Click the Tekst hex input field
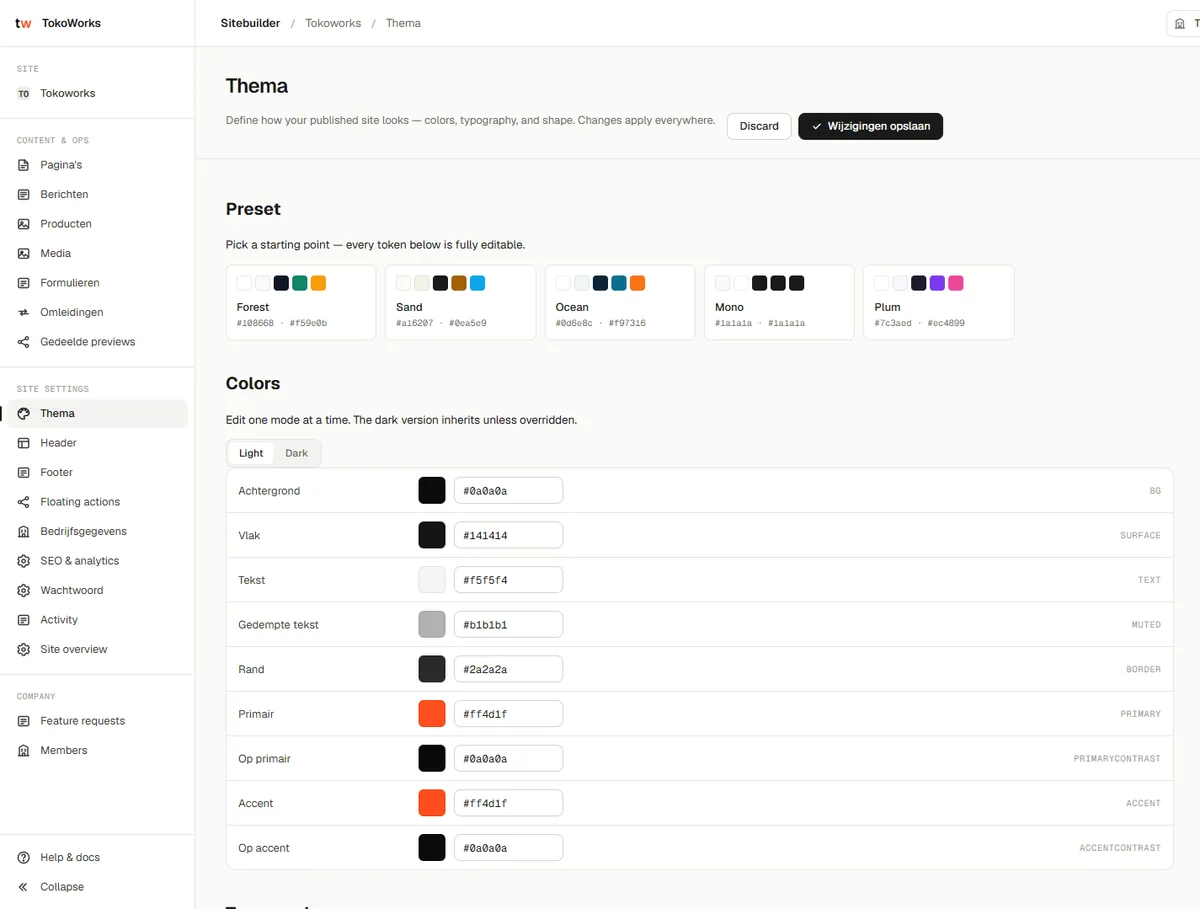1200x909 pixels. coord(508,580)
